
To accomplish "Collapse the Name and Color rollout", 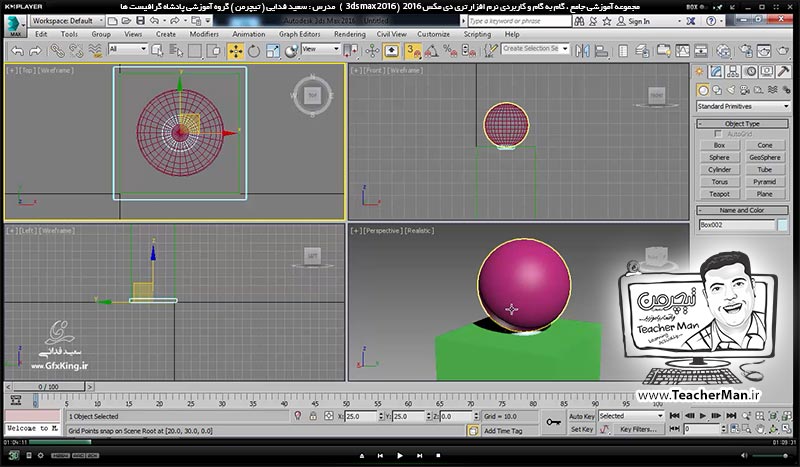I will tap(742, 210).
